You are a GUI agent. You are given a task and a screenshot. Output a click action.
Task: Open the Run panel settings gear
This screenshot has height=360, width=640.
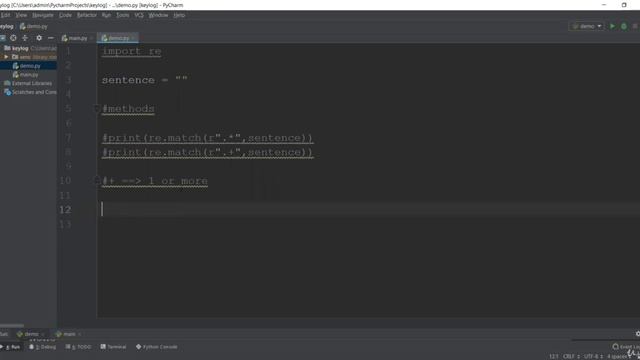[638, 334]
